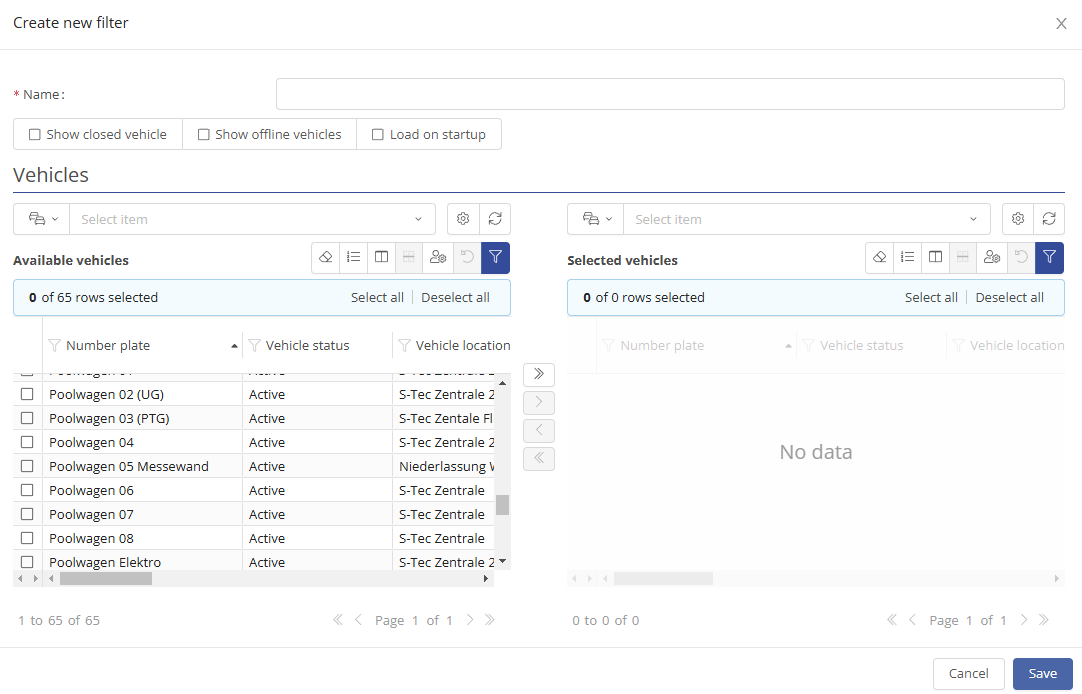Click the column layout icon above Selected vehicles

(935, 257)
